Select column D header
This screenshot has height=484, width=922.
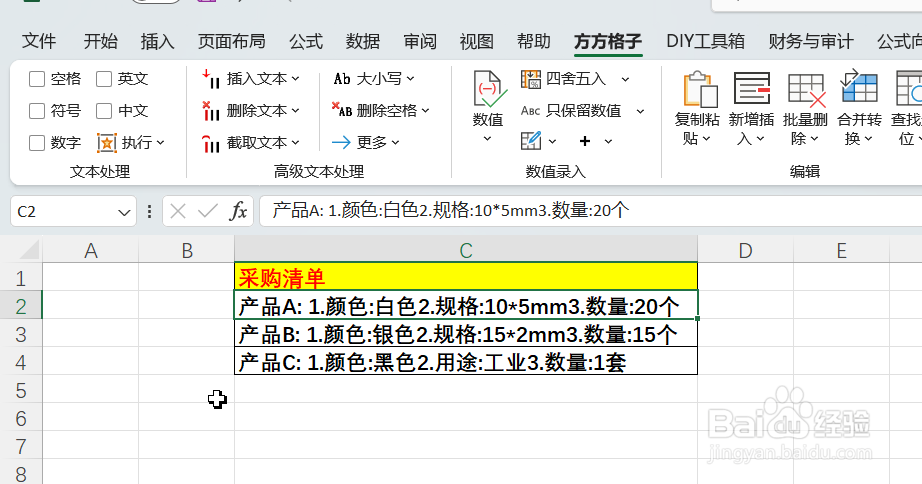tap(746, 251)
